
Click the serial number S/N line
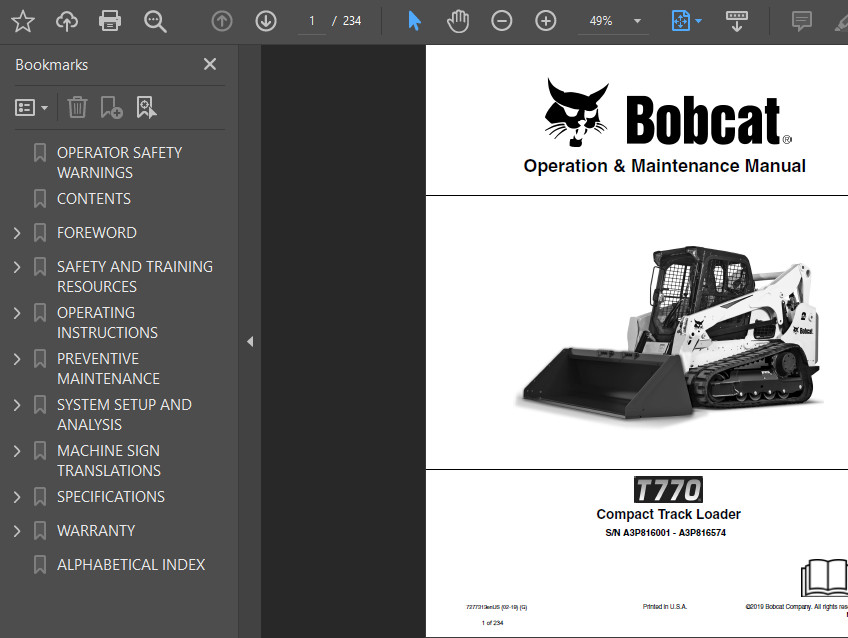pyautogui.click(x=665, y=533)
